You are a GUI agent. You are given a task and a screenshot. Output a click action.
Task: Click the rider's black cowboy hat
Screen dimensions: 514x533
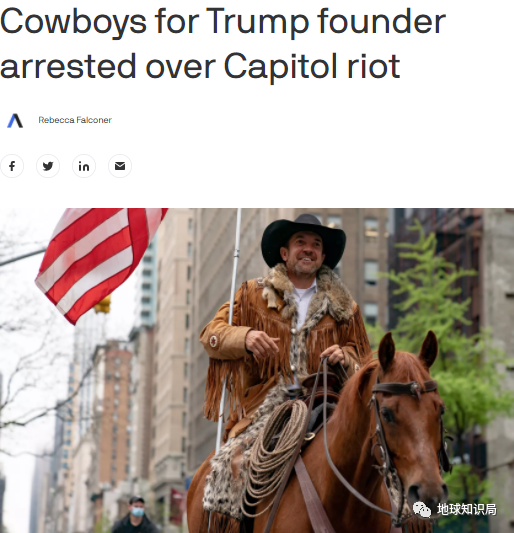[303, 240]
